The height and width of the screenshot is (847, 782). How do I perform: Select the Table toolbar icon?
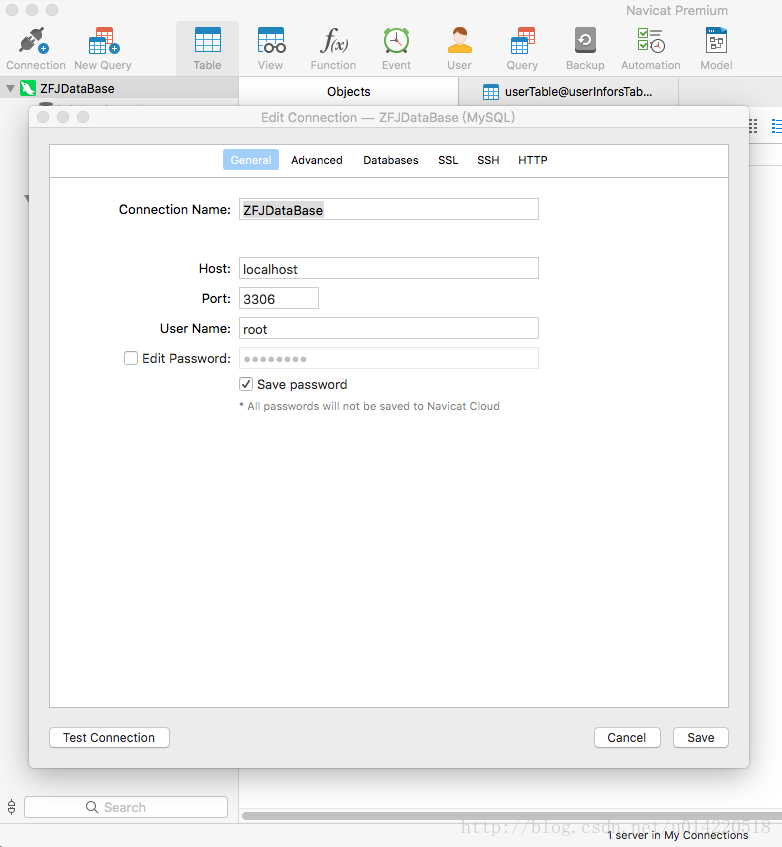[207, 41]
